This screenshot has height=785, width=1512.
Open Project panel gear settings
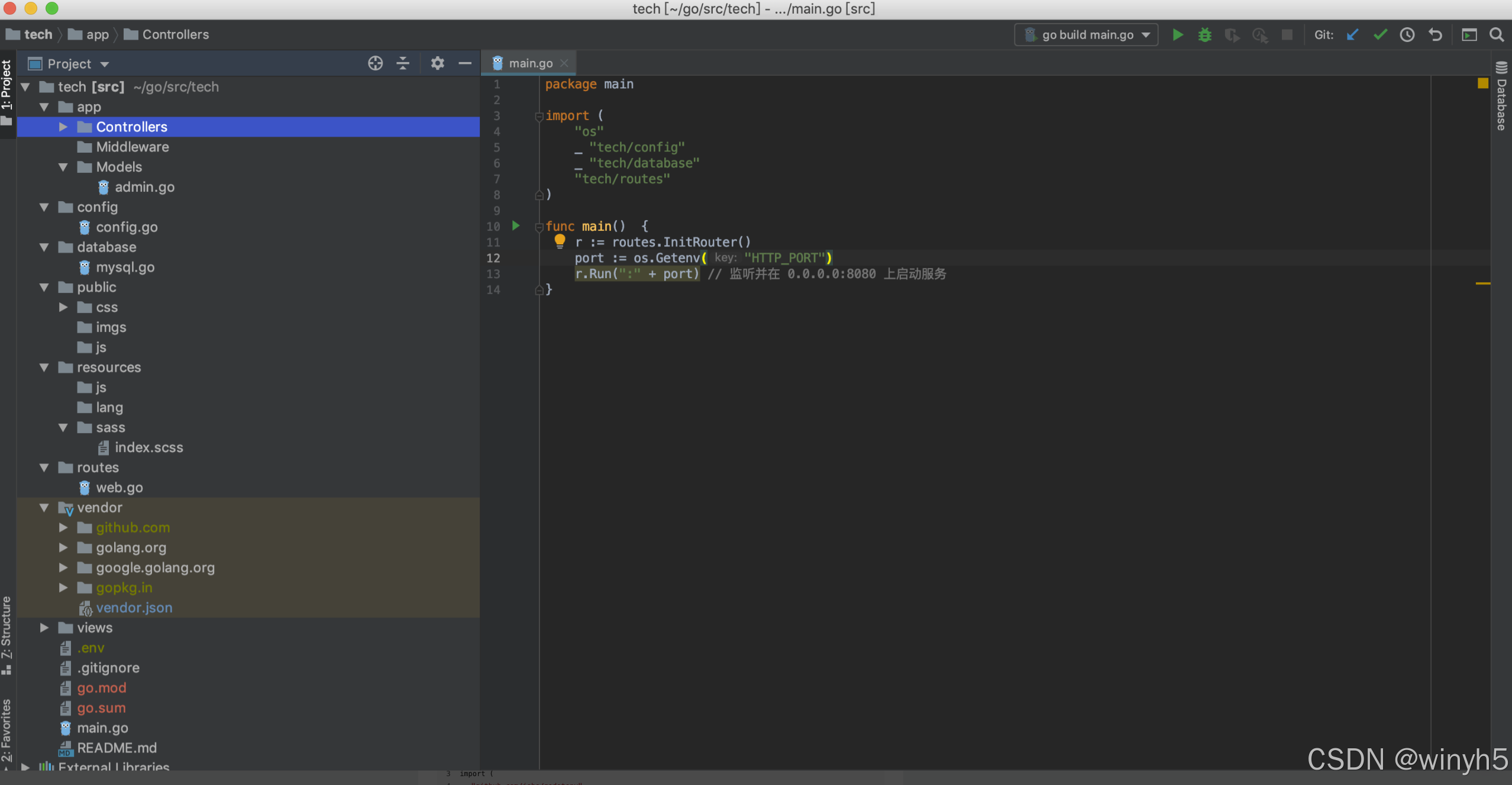(x=437, y=63)
